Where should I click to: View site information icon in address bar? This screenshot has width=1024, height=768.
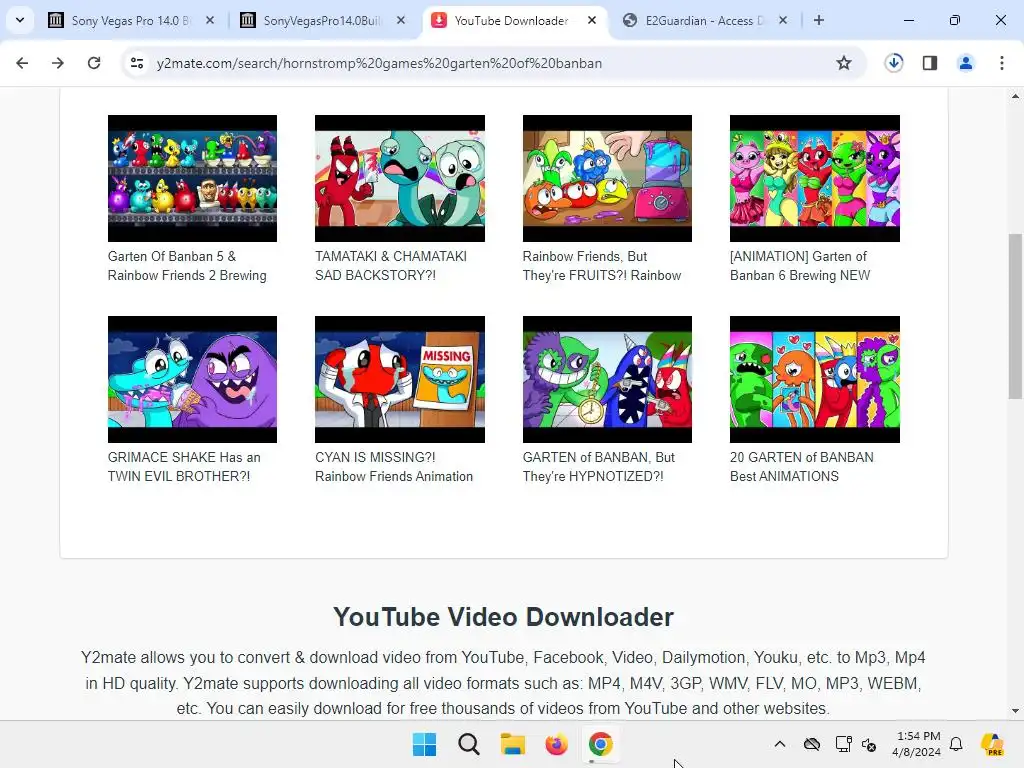[137, 63]
